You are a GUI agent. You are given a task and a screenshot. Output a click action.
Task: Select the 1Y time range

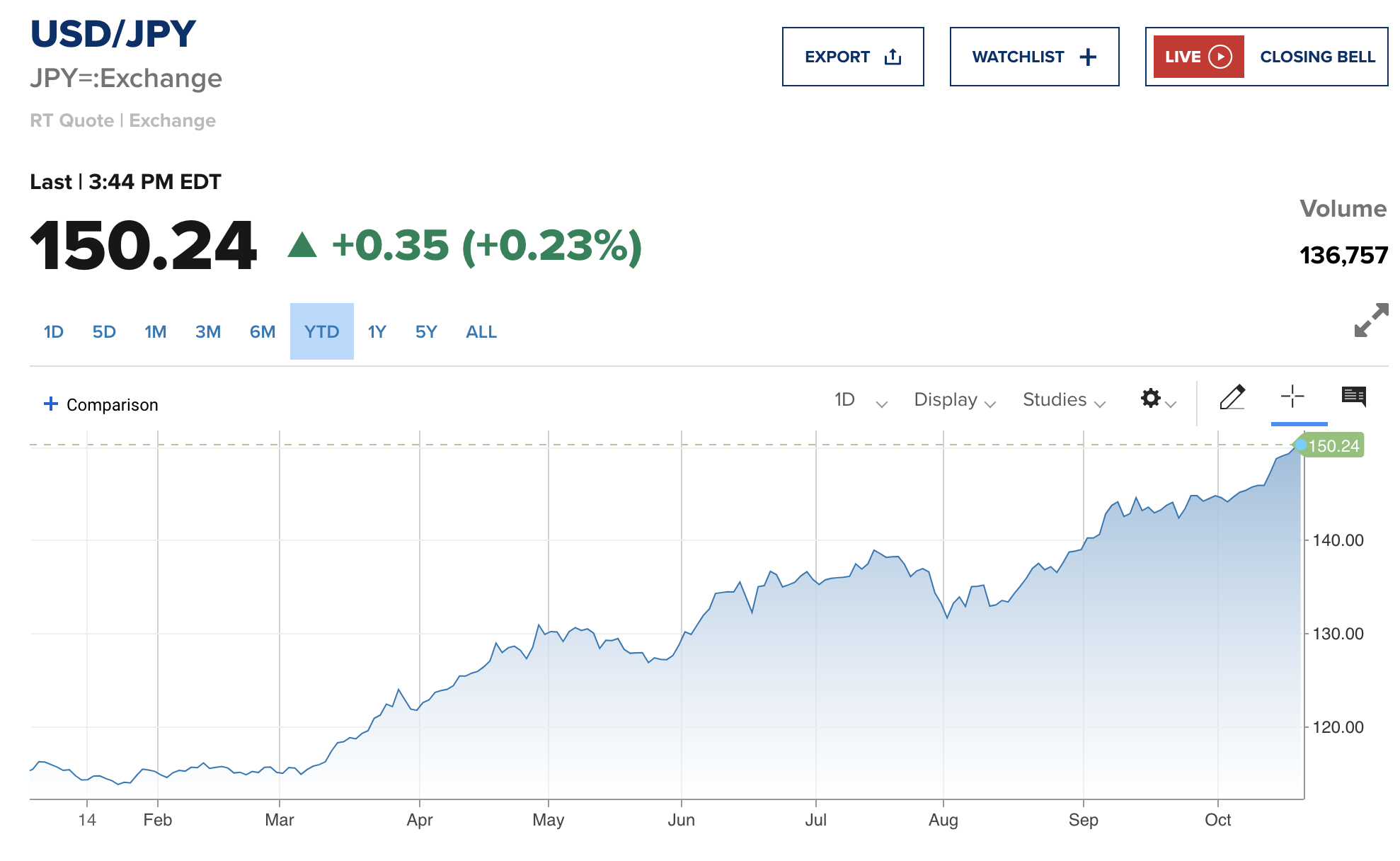click(377, 332)
